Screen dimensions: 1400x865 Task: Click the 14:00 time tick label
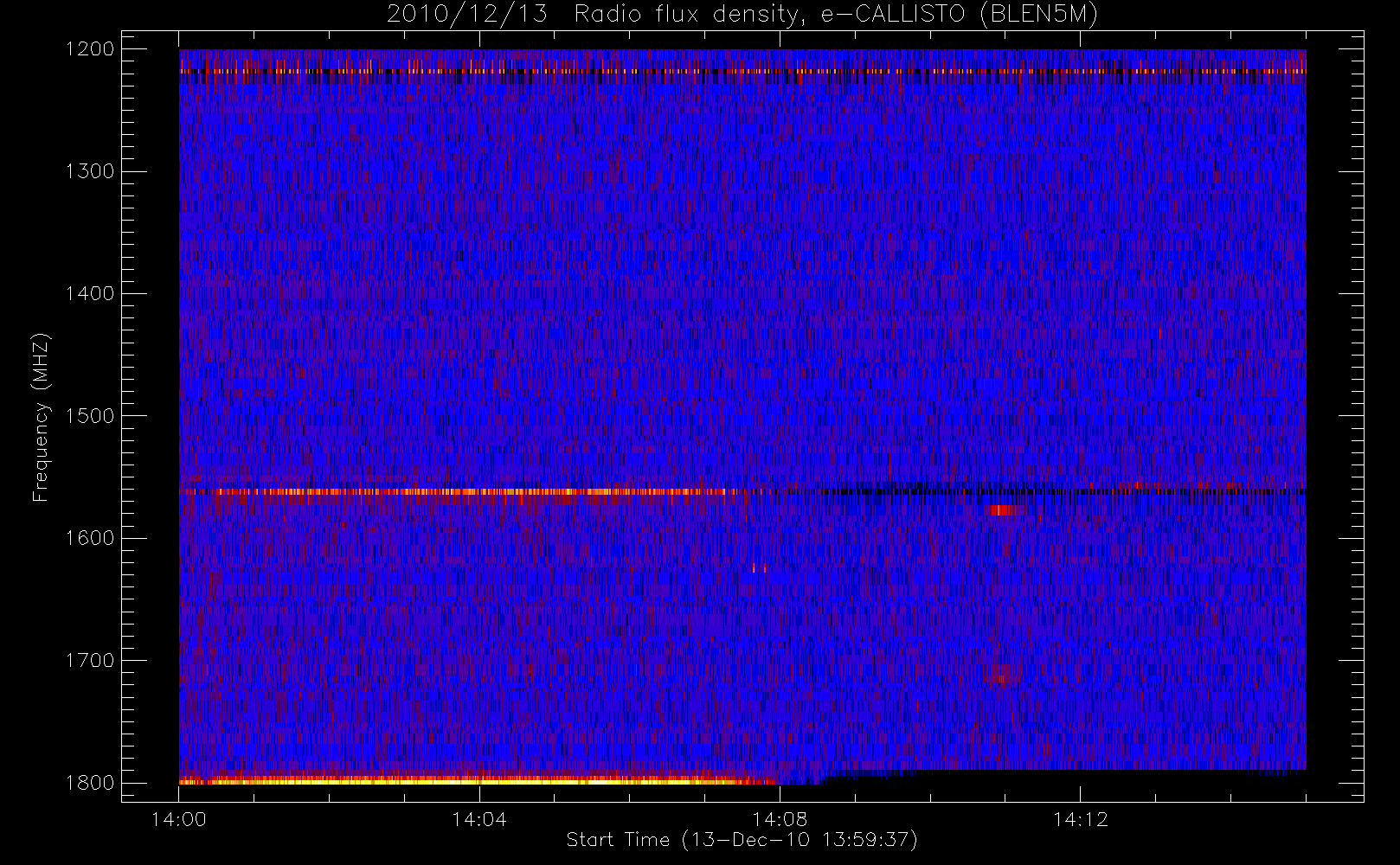tap(179, 819)
